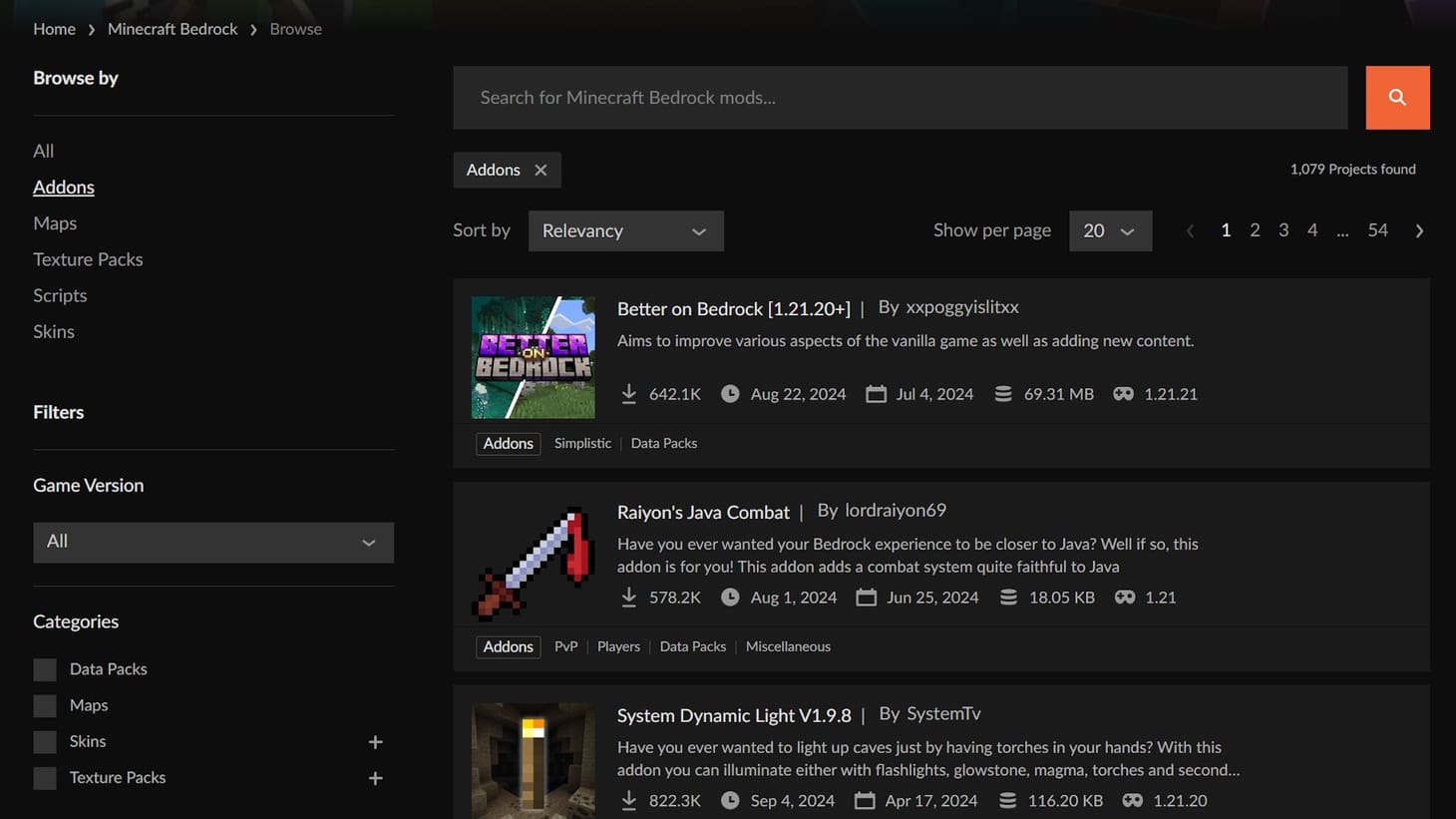
Task: Click the clock icon beside Aug 22, 2024
Action: point(729,393)
